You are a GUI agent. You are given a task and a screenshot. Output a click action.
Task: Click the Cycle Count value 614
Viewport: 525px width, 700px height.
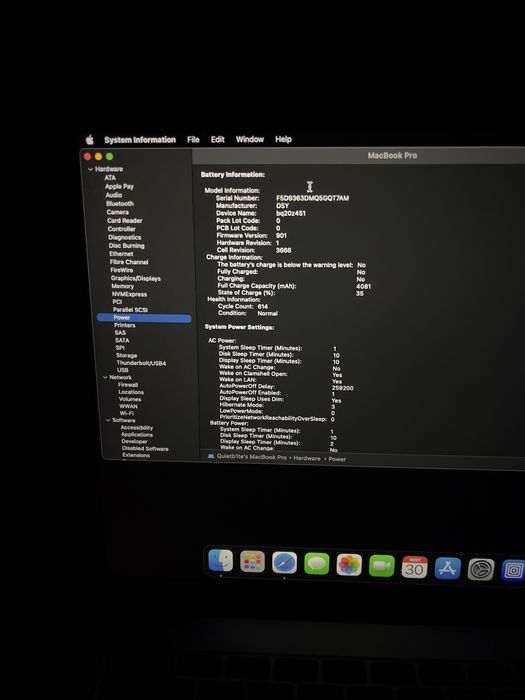point(263,306)
